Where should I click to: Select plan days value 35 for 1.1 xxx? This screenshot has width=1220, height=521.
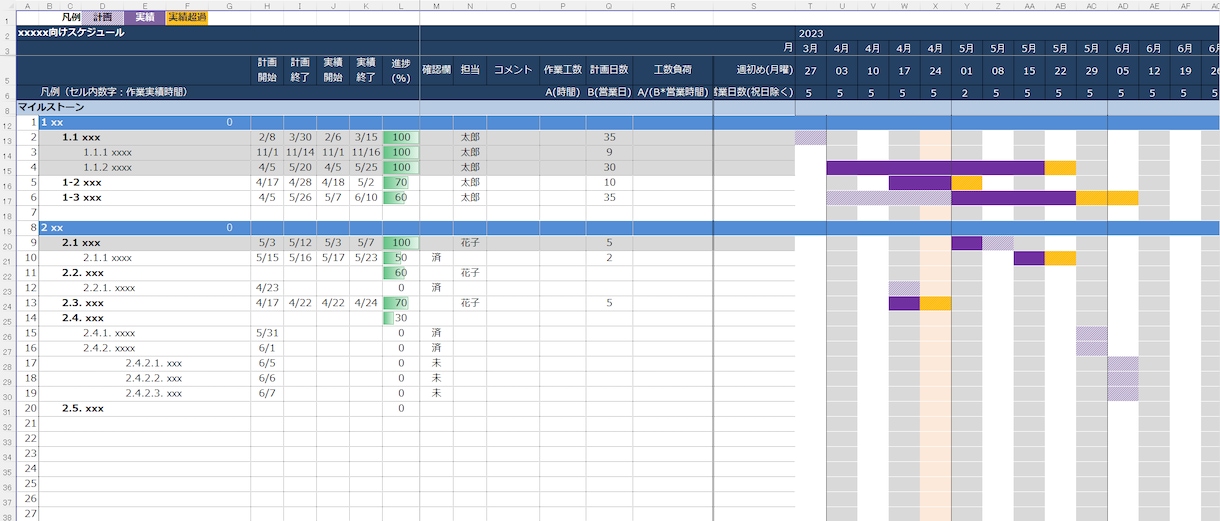tap(609, 137)
